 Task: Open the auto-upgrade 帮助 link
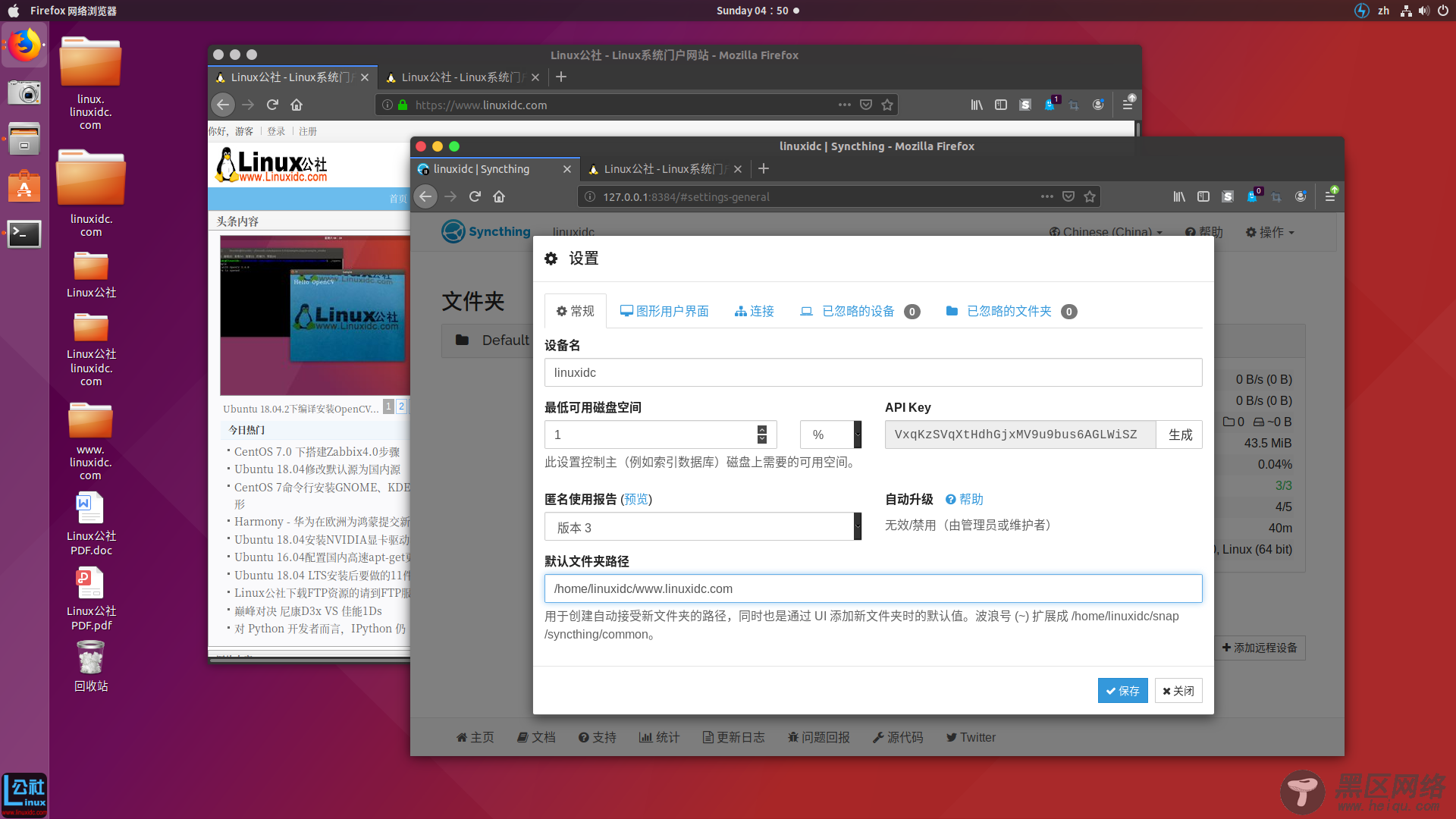(x=965, y=499)
